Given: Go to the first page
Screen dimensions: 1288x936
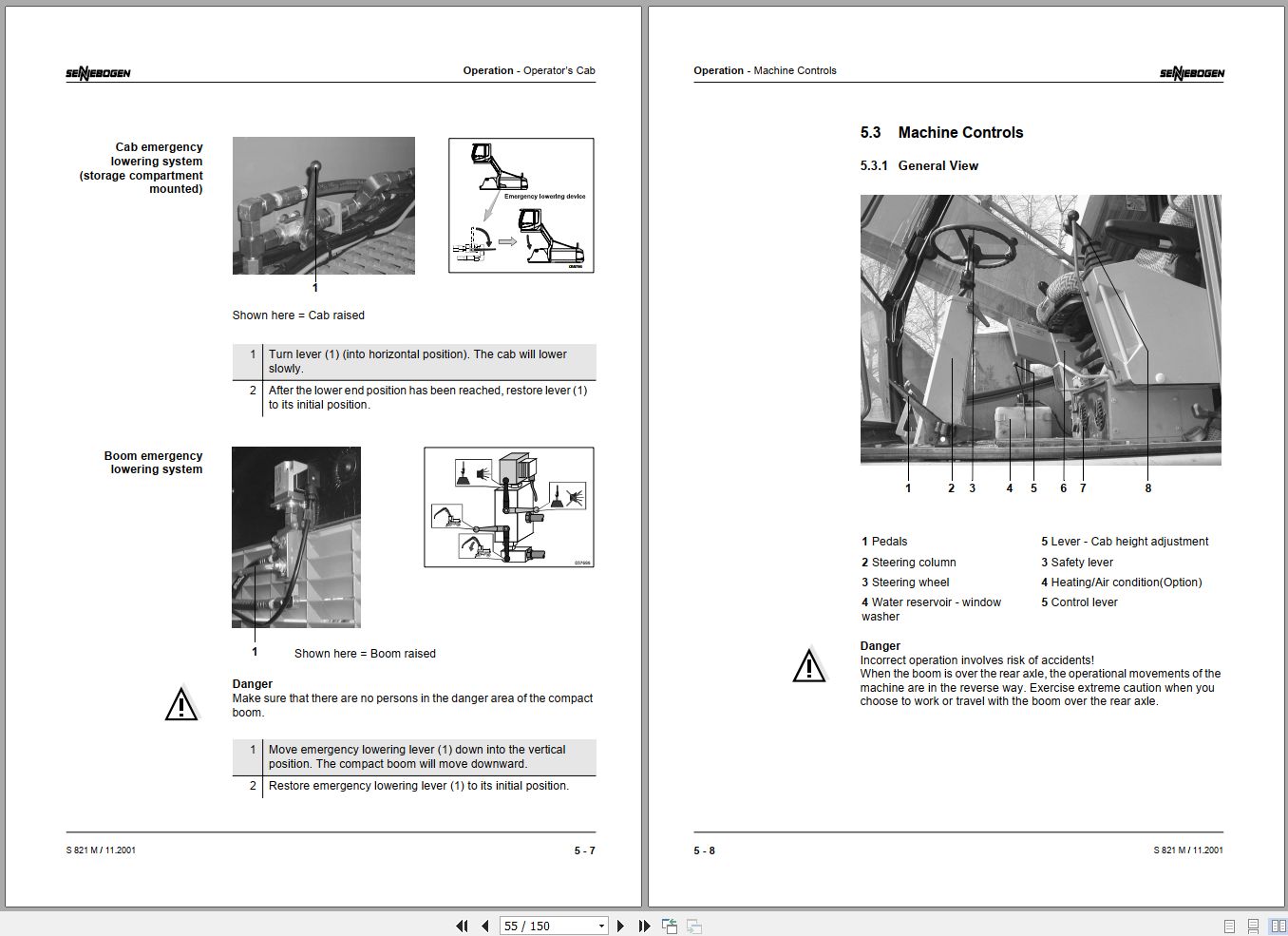Looking at the screenshot, I should [462, 926].
